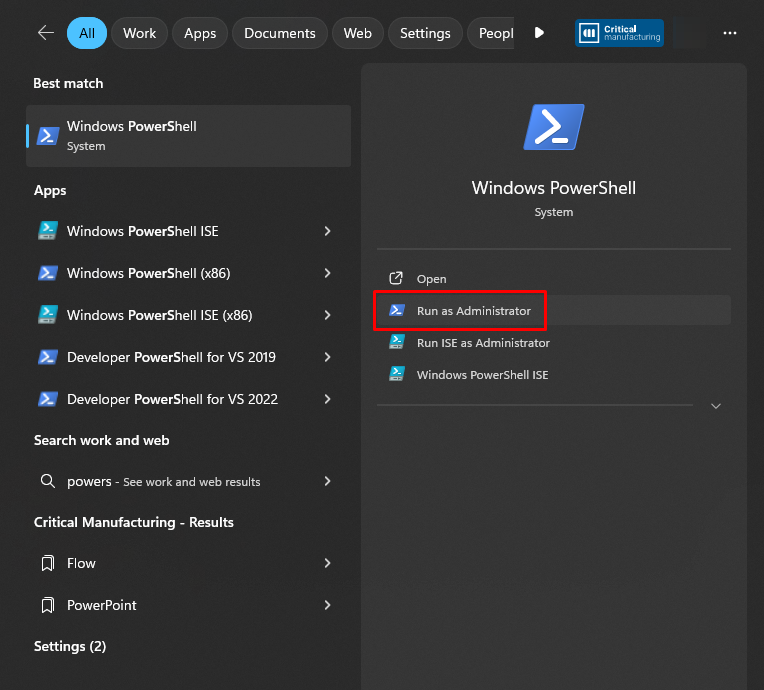Open the three-dot more options menu

click(727, 33)
